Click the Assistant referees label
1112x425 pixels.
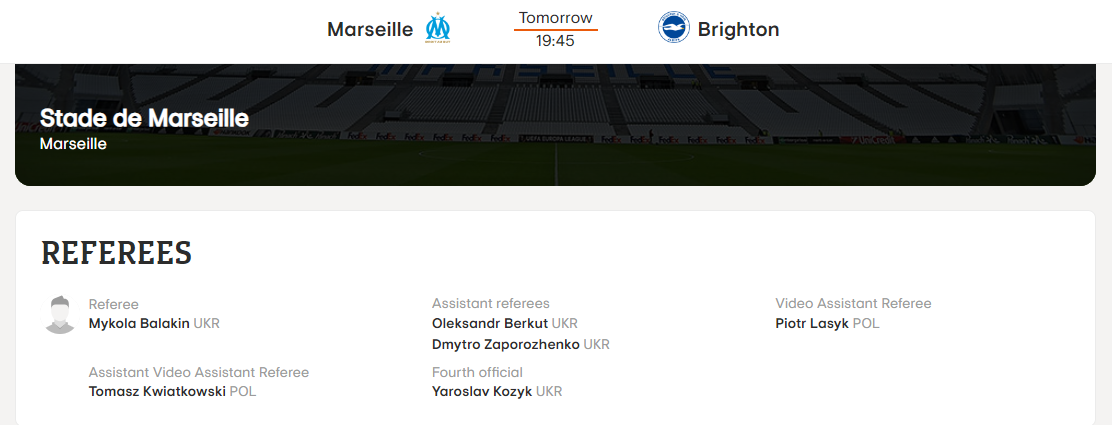(x=490, y=304)
